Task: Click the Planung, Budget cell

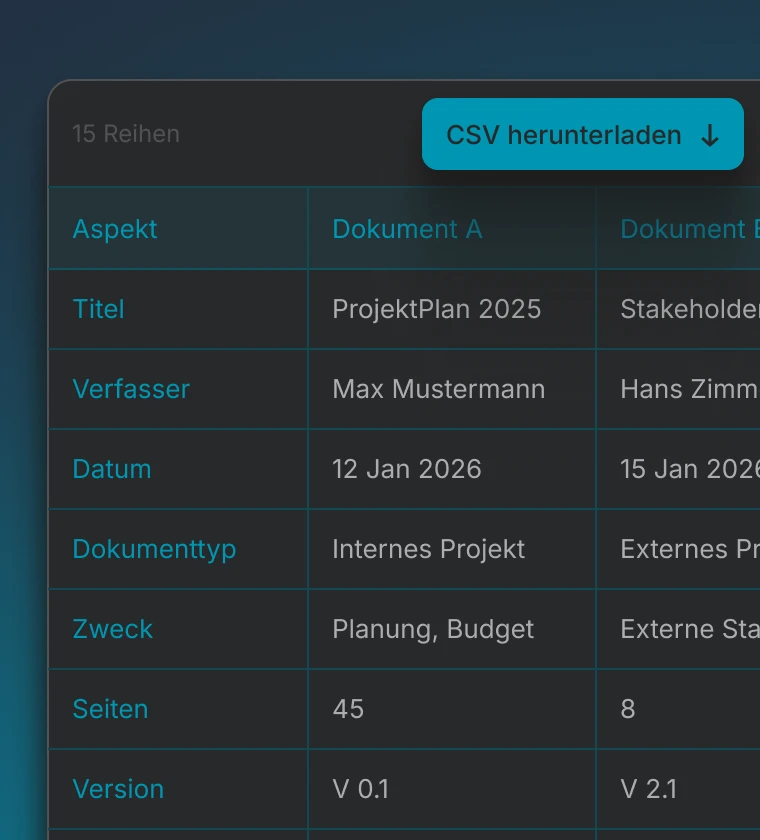Action: 433,629
